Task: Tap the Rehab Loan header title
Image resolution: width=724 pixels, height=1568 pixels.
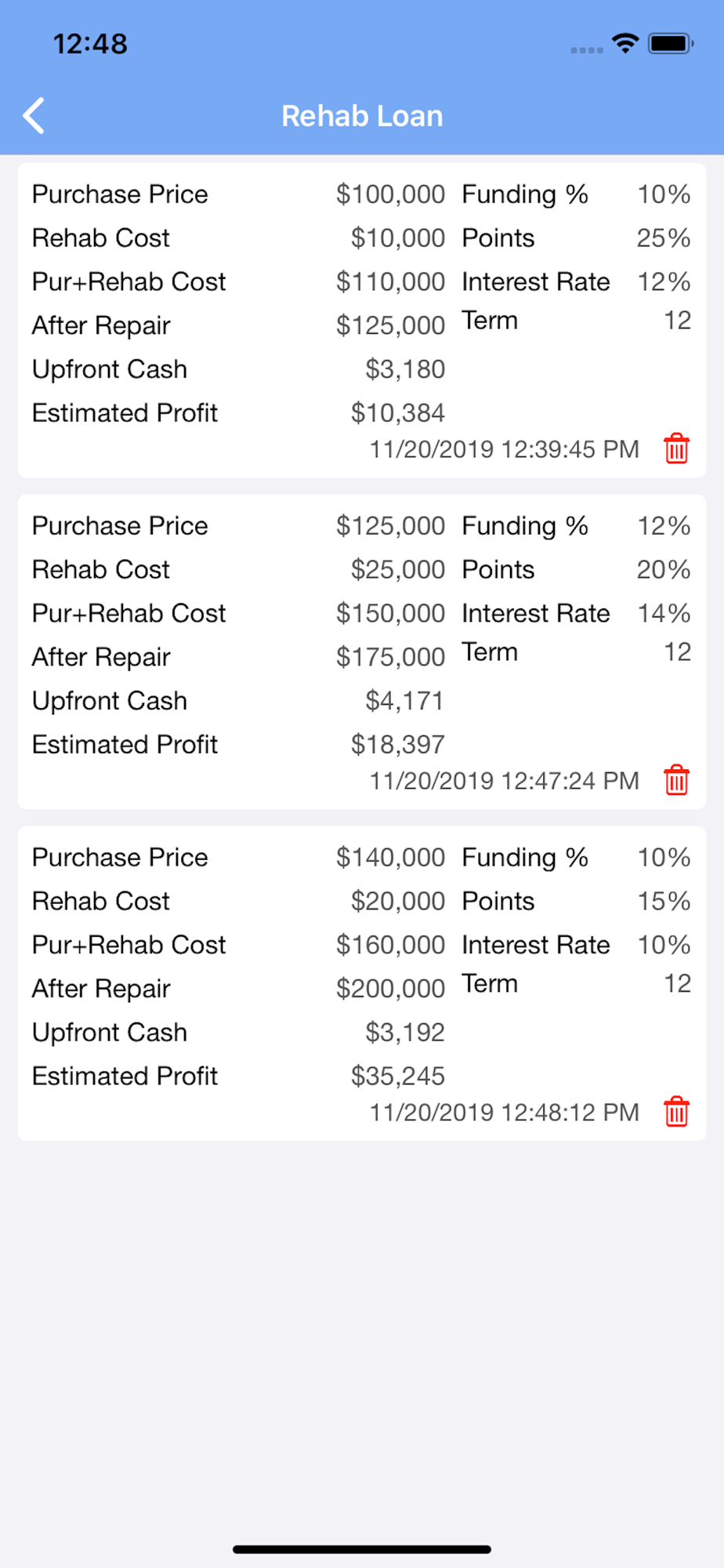Action: [362, 116]
